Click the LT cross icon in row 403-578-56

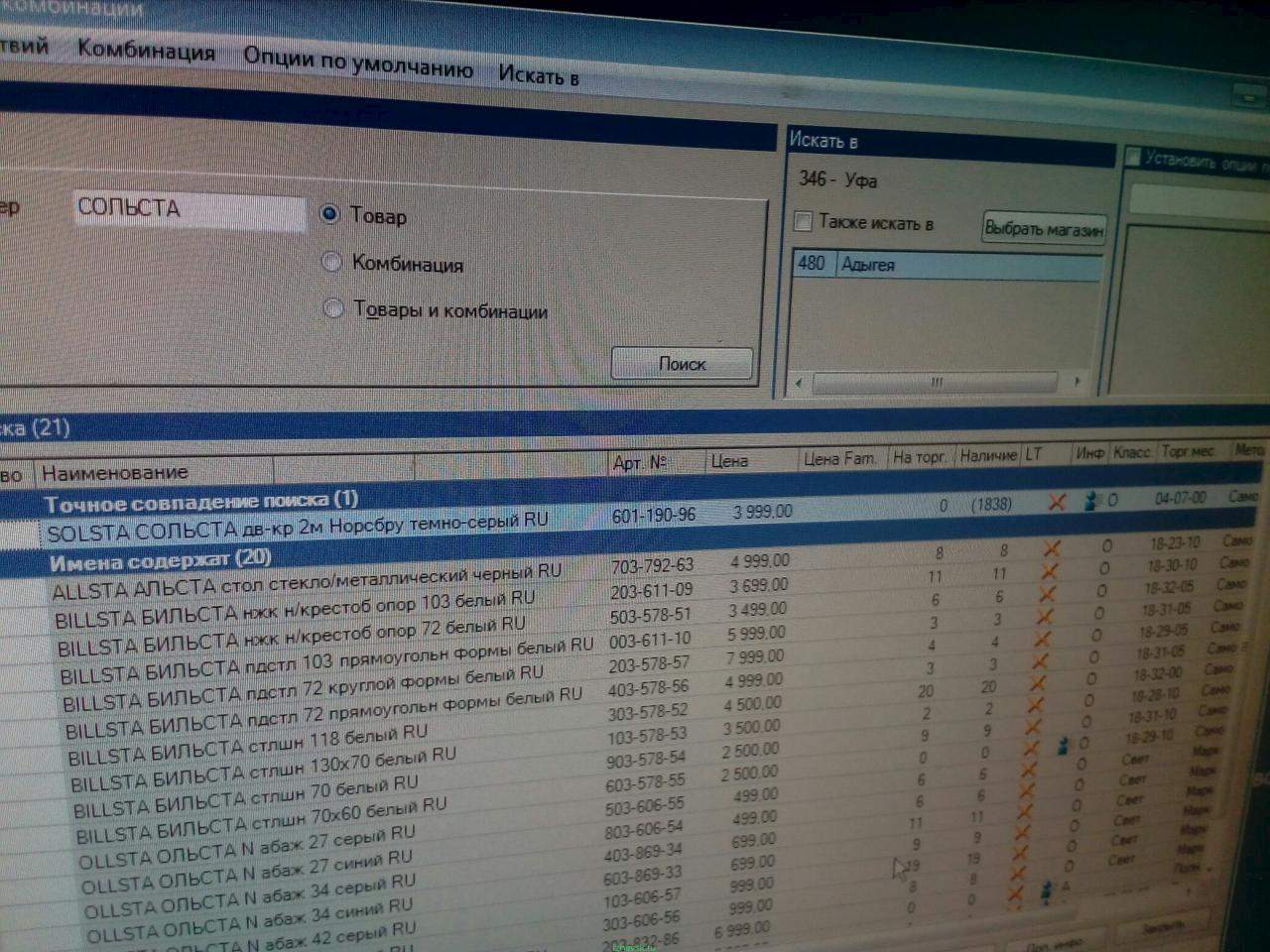(1040, 662)
